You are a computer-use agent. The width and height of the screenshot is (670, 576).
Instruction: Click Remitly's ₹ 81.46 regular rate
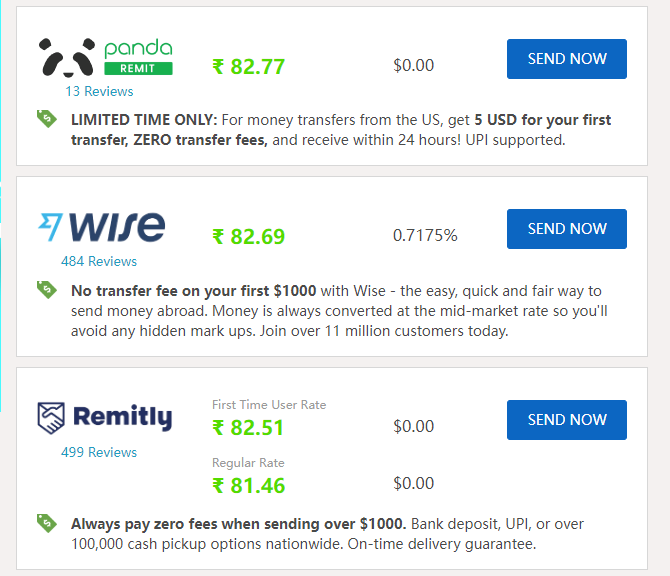pos(248,485)
